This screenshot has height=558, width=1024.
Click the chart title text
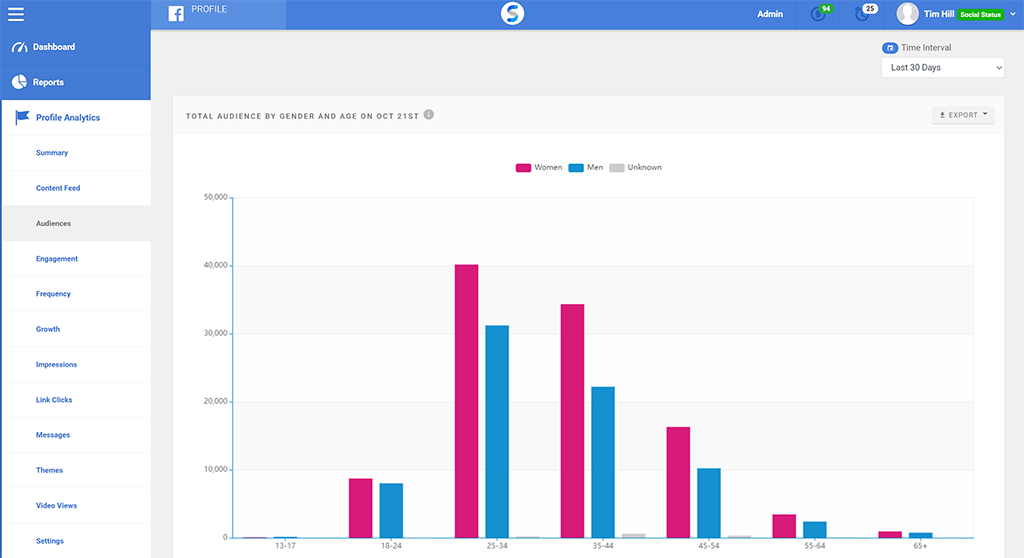point(302,116)
